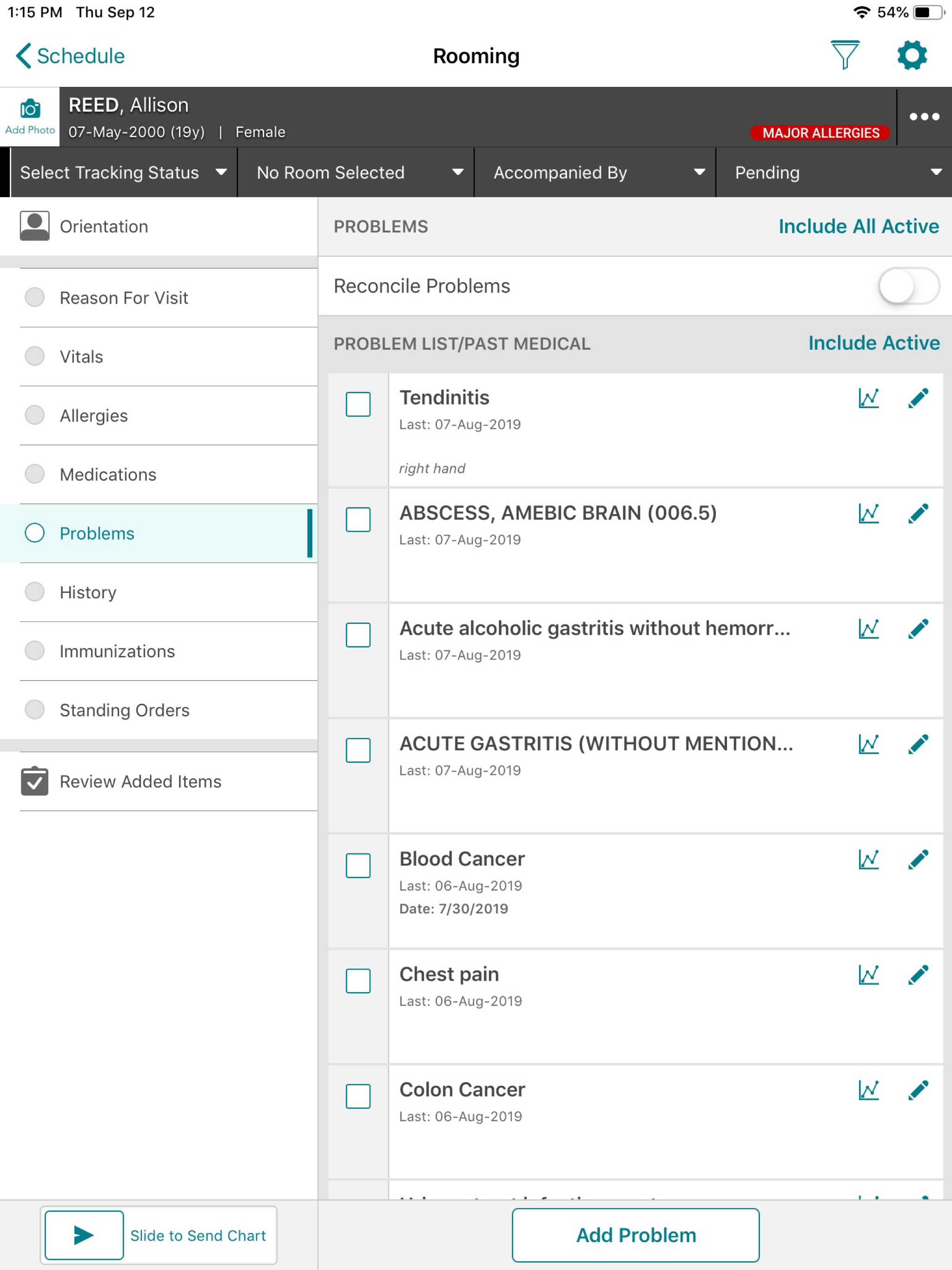Check the Colon Cancer checkbox
The image size is (952, 1270).
[x=358, y=1097]
